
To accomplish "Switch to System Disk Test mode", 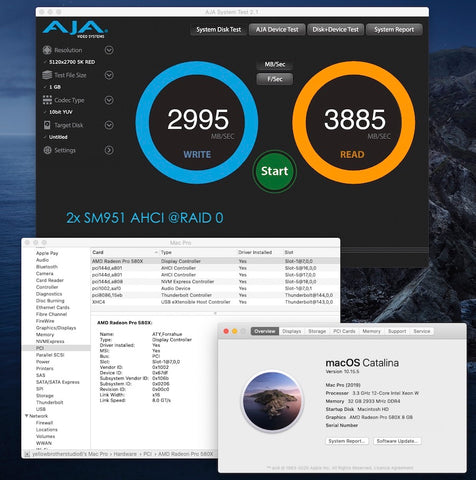I will point(219,30).
